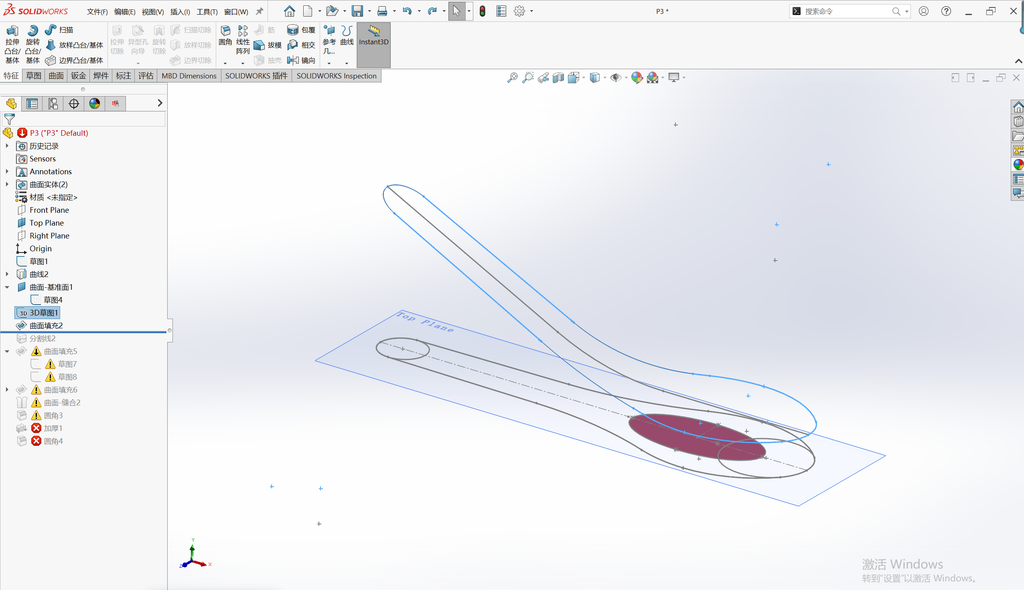Image resolution: width=1024 pixels, height=590 pixels.
Task: Click the feature tree filter funnel
Action: (9, 120)
